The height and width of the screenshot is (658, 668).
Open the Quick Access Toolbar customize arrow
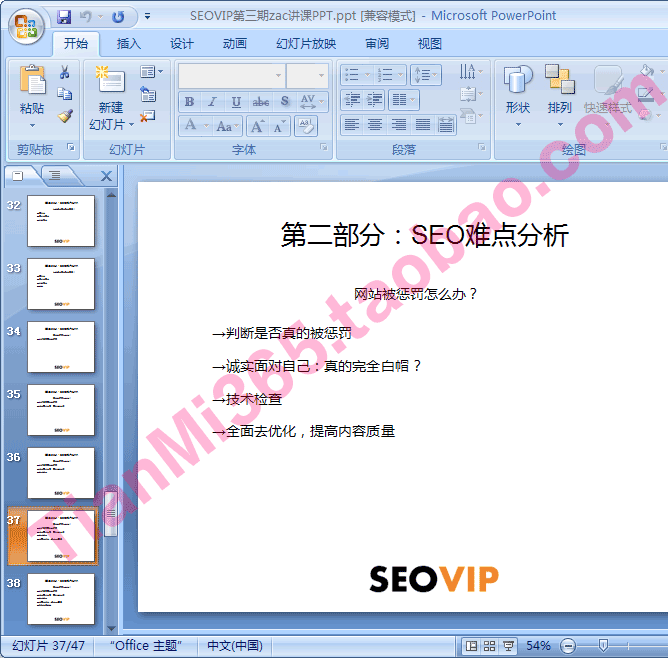click(x=147, y=16)
